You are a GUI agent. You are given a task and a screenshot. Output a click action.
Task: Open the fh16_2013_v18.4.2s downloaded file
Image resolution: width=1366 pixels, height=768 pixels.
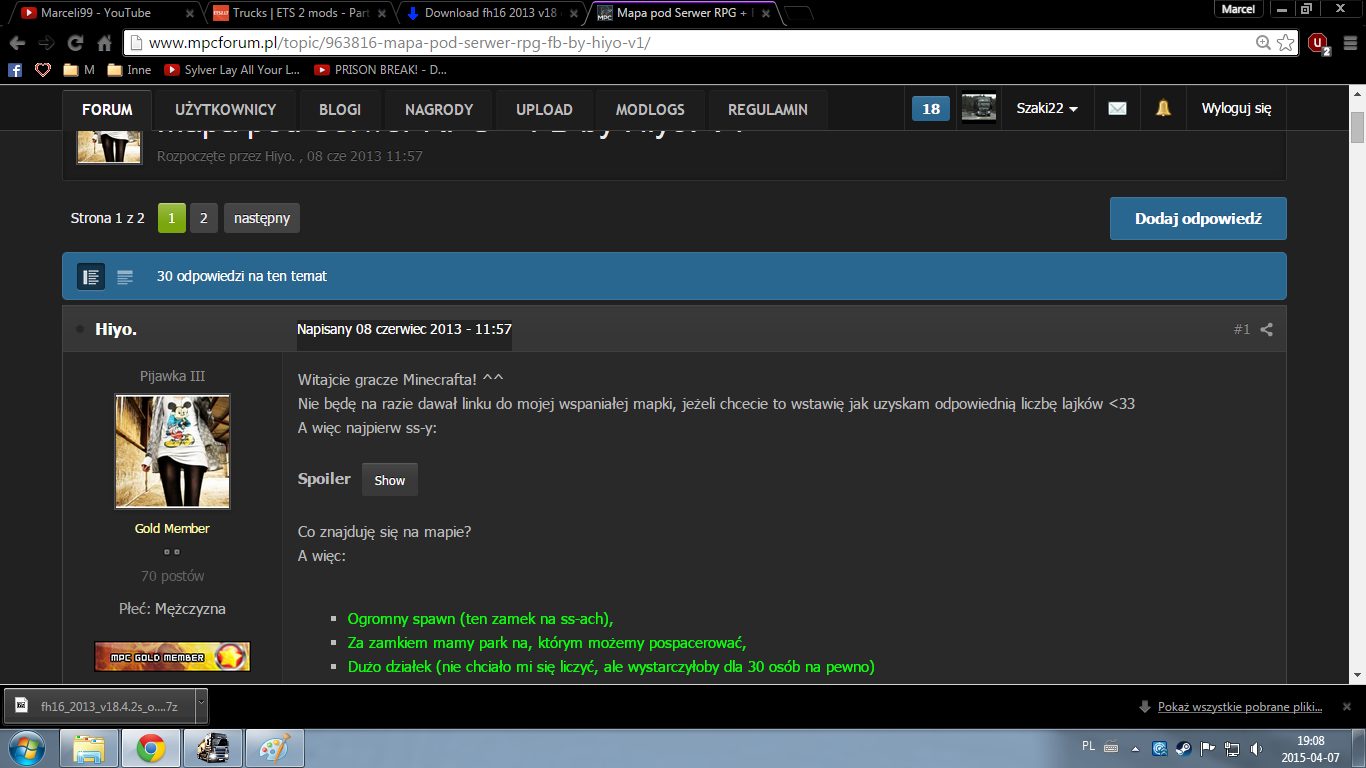(98, 705)
